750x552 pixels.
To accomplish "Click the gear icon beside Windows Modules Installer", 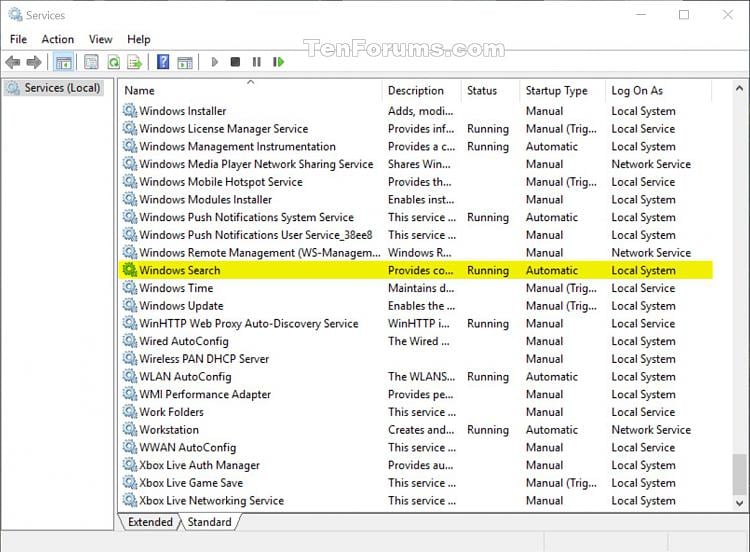I will coord(130,199).
